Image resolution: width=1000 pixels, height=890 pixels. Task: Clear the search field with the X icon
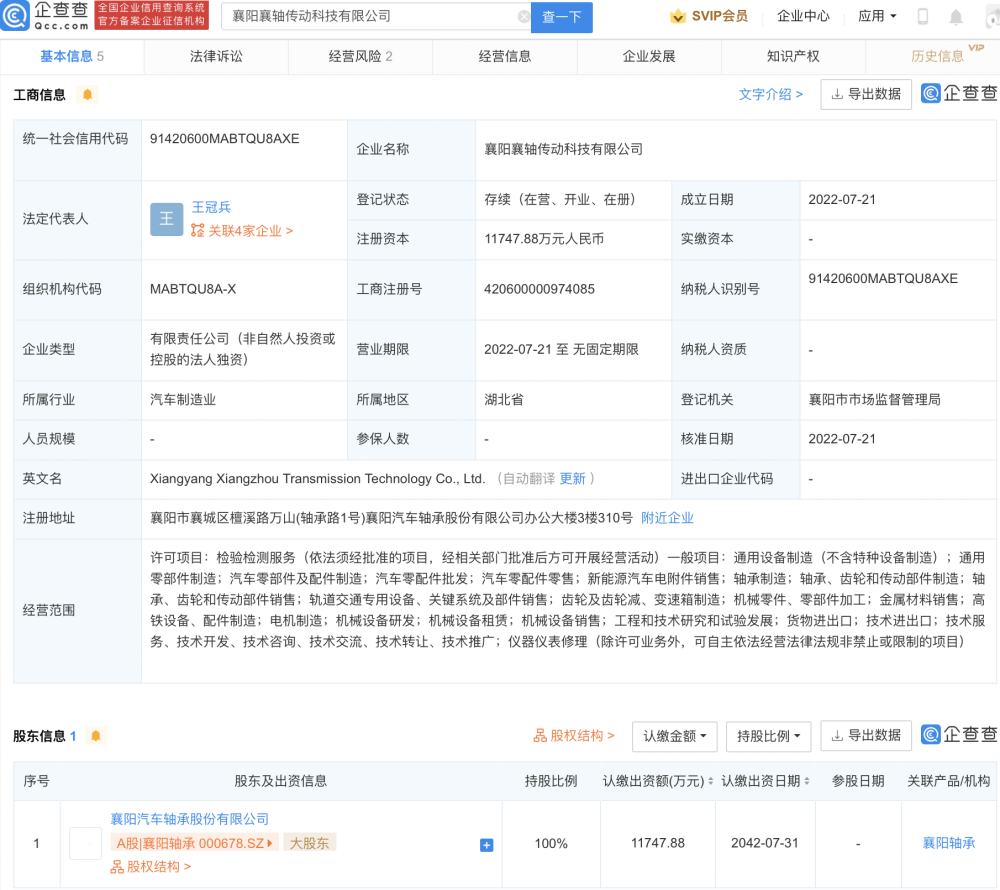[524, 17]
